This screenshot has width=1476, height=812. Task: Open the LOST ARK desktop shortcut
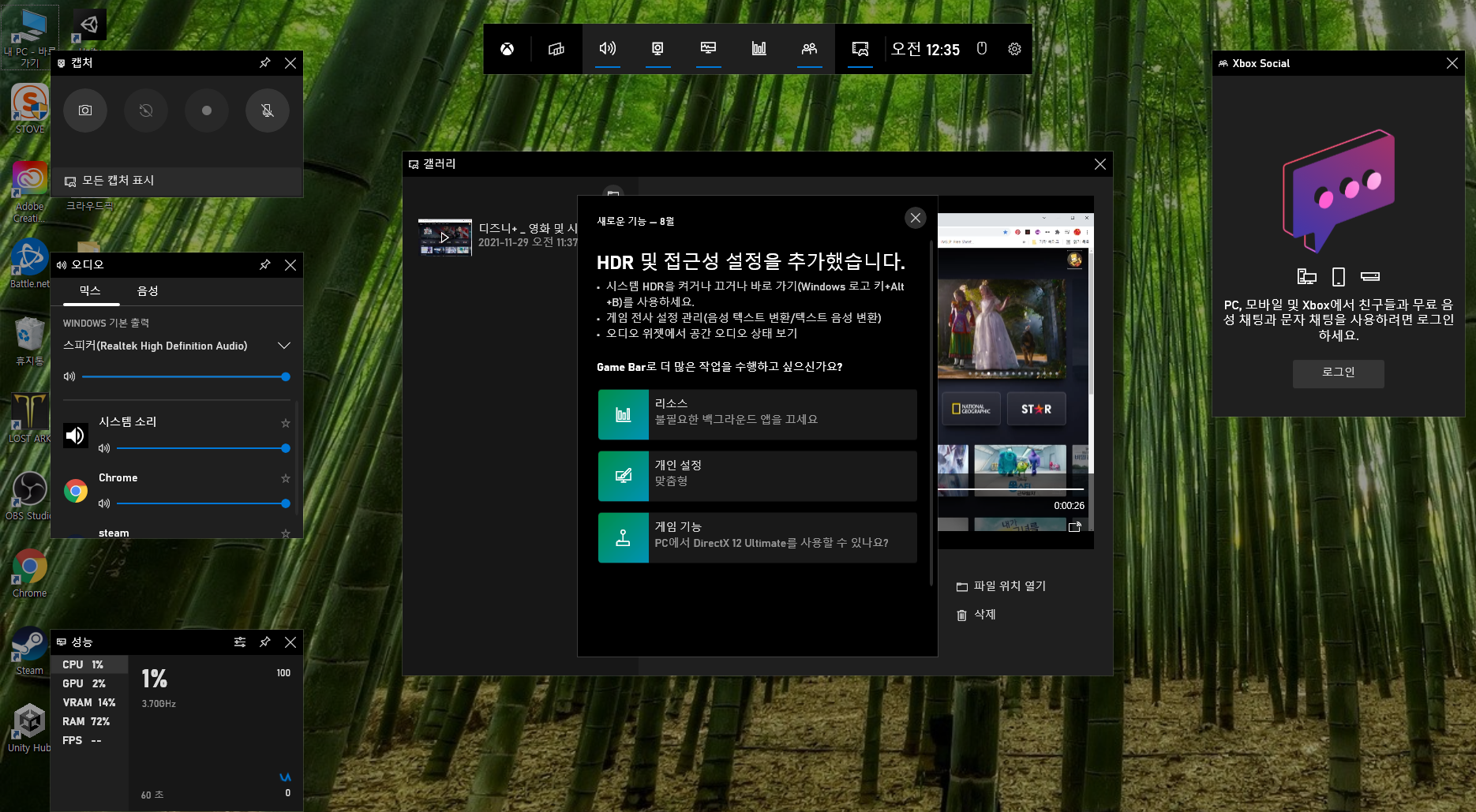tap(30, 418)
